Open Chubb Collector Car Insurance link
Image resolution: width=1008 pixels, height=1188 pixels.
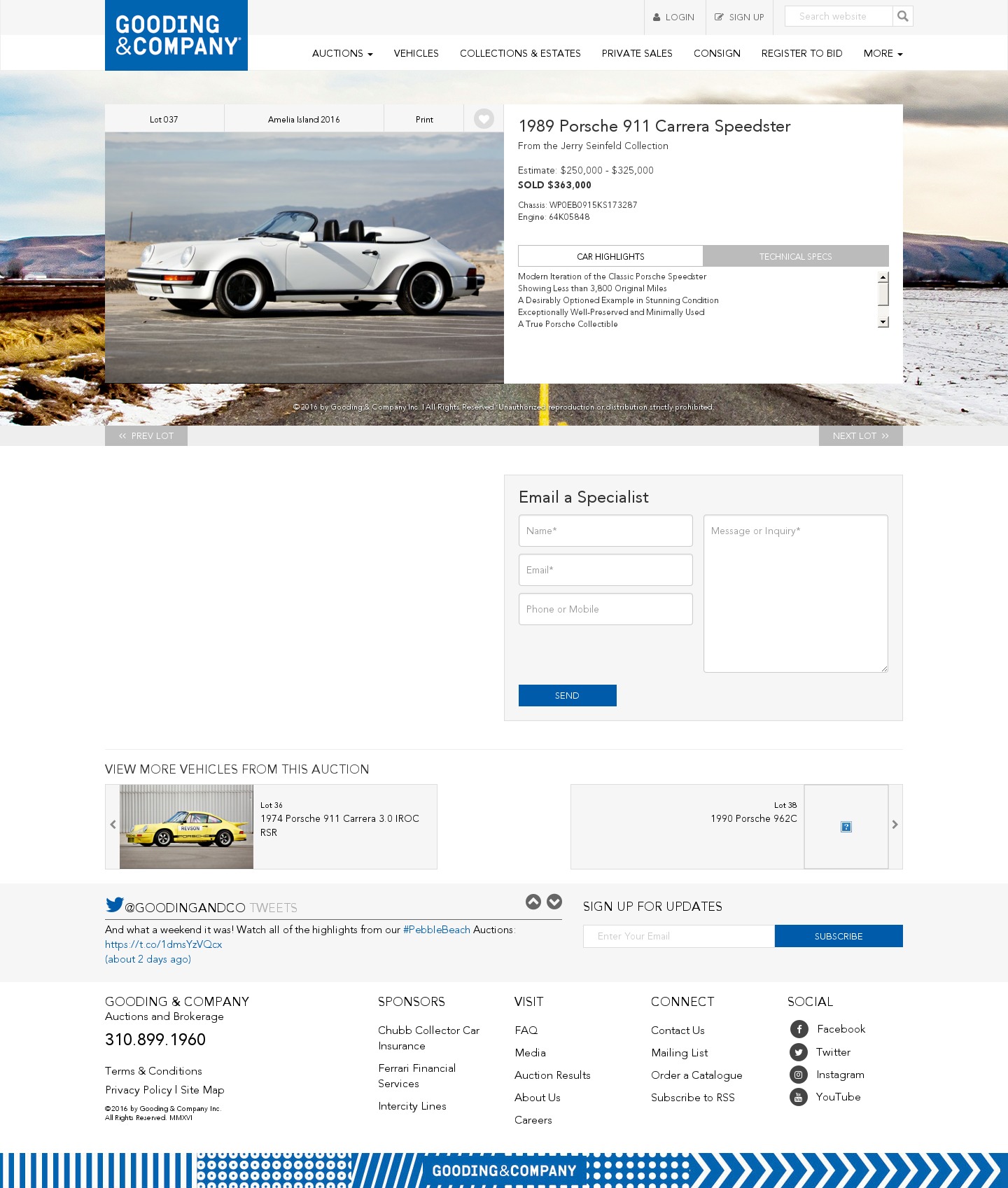[x=429, y=1038]
